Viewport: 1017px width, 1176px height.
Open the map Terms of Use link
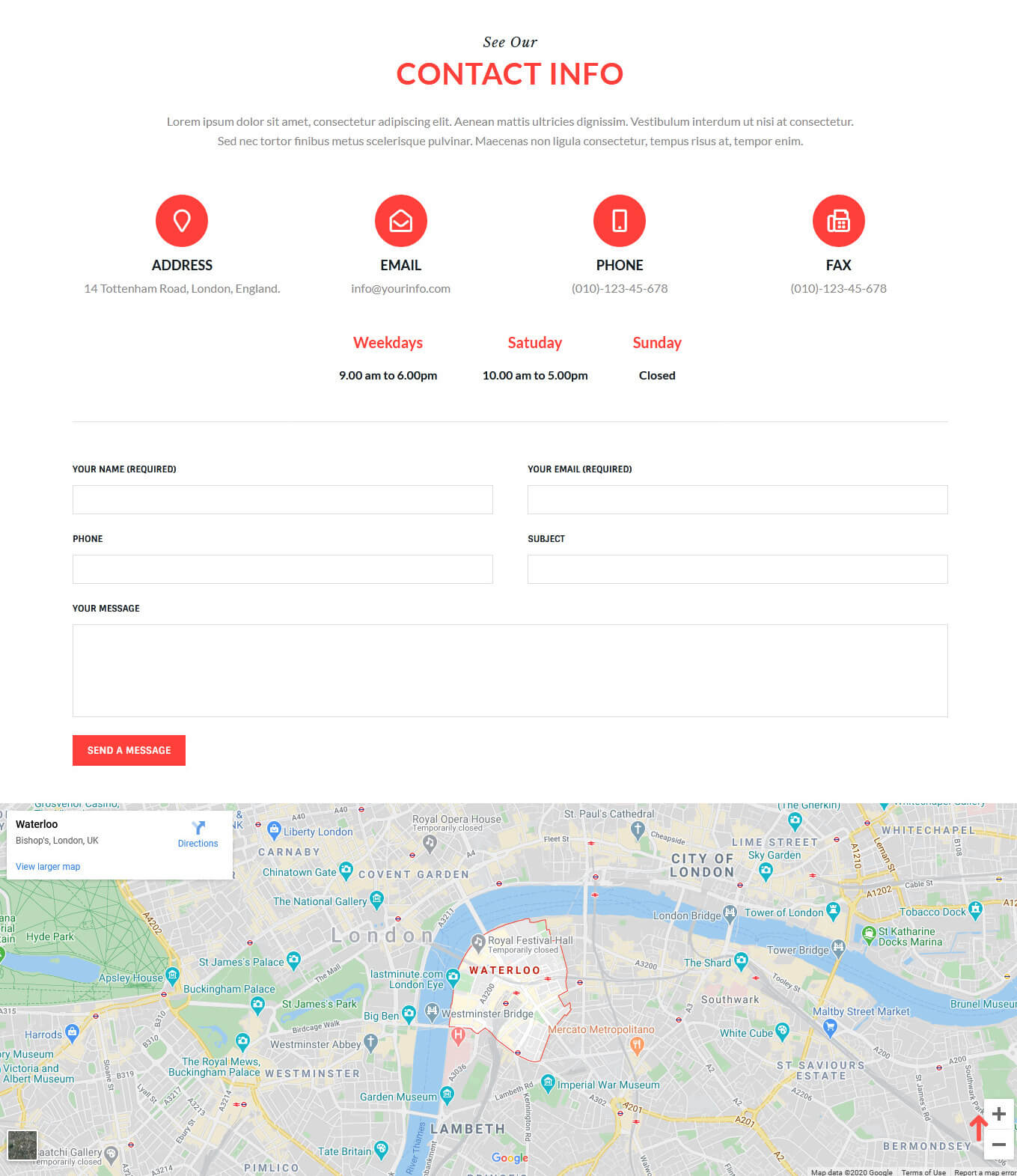tap(923, 1172)
